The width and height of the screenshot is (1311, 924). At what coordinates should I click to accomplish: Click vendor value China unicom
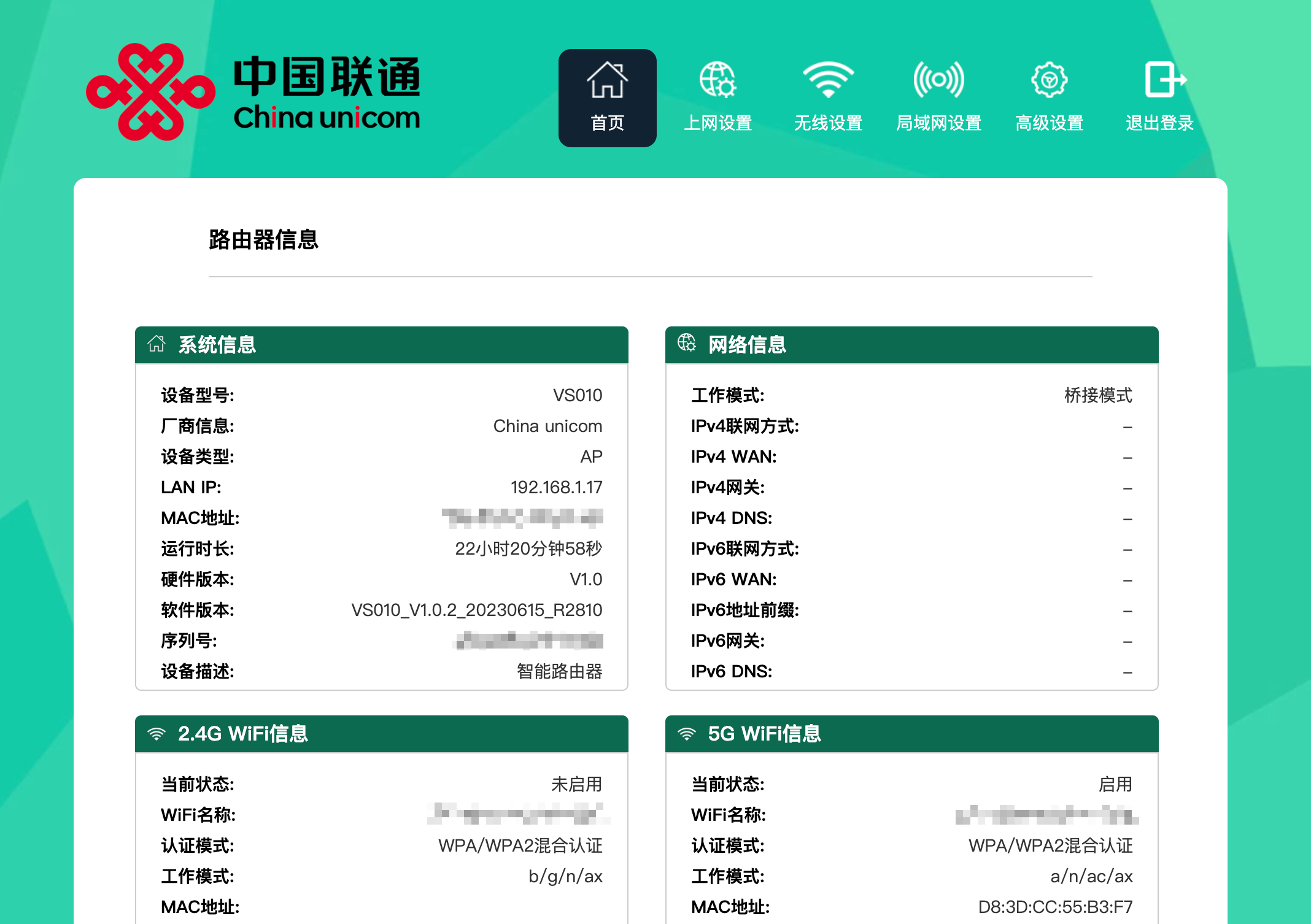pos(547,426)
